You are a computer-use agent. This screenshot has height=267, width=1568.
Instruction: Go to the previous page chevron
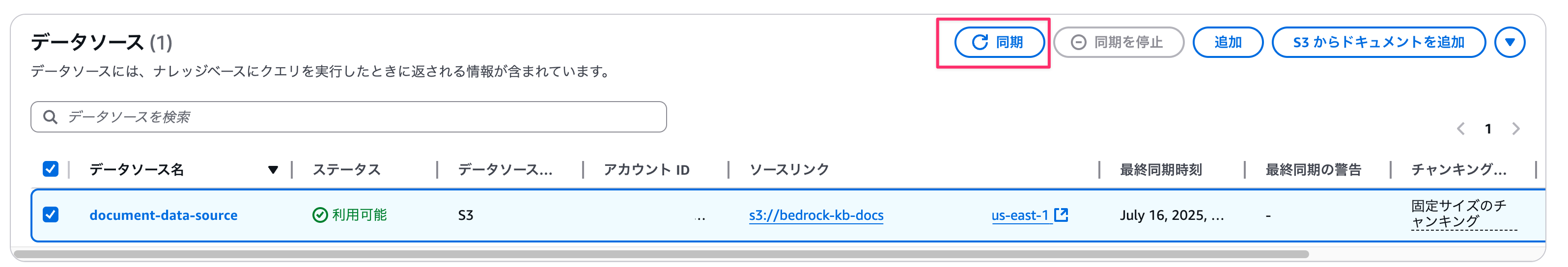point(1460,128)
